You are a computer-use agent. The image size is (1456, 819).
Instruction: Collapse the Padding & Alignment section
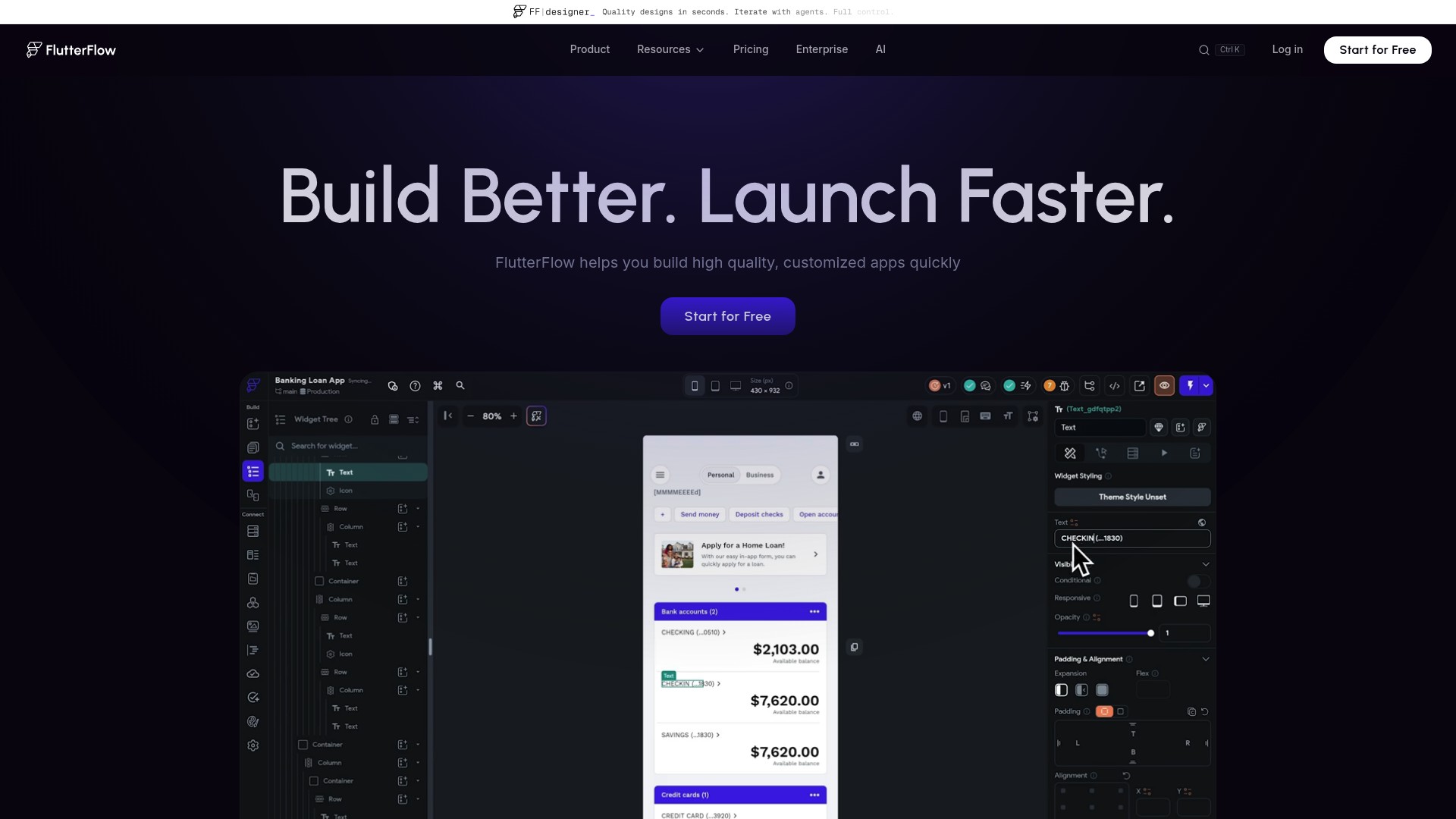(1206, 659)
